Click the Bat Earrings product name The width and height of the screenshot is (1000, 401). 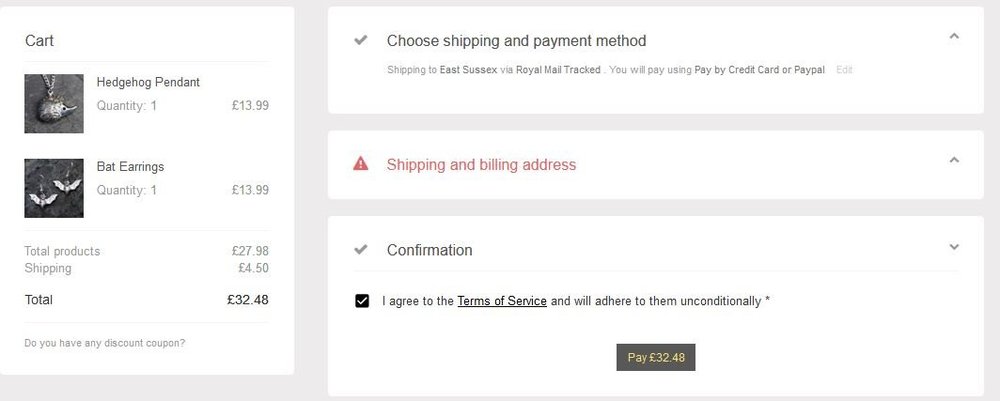[x=130, y=166]
